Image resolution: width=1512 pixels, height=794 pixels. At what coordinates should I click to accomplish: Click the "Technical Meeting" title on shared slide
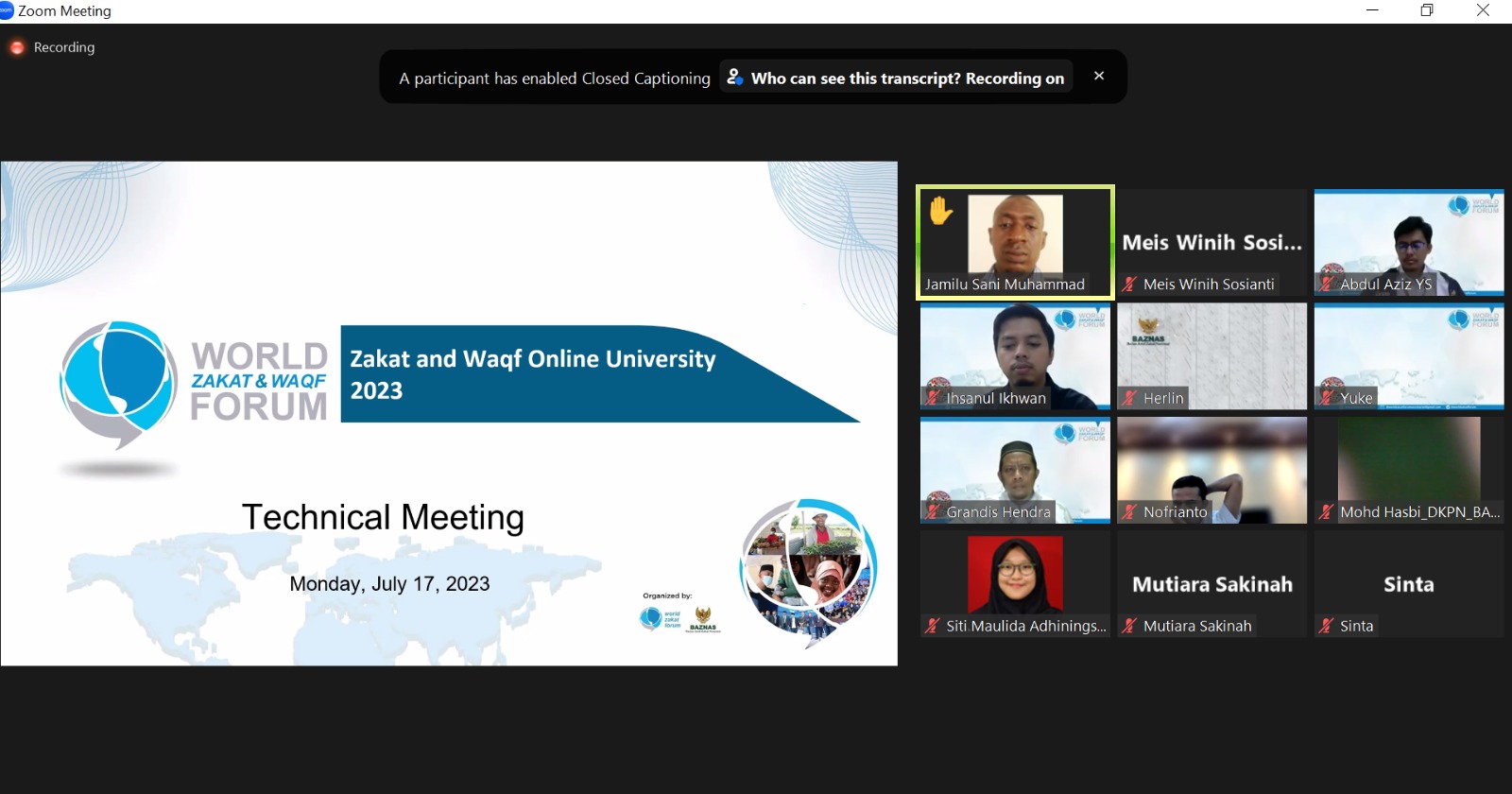(x=383, y=517)
